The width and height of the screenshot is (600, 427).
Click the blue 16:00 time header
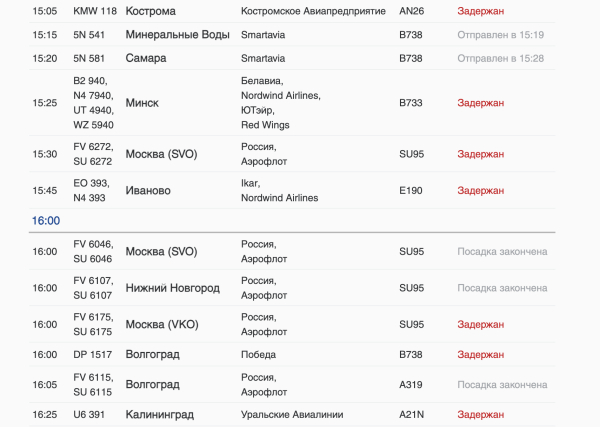pos(46,221)
